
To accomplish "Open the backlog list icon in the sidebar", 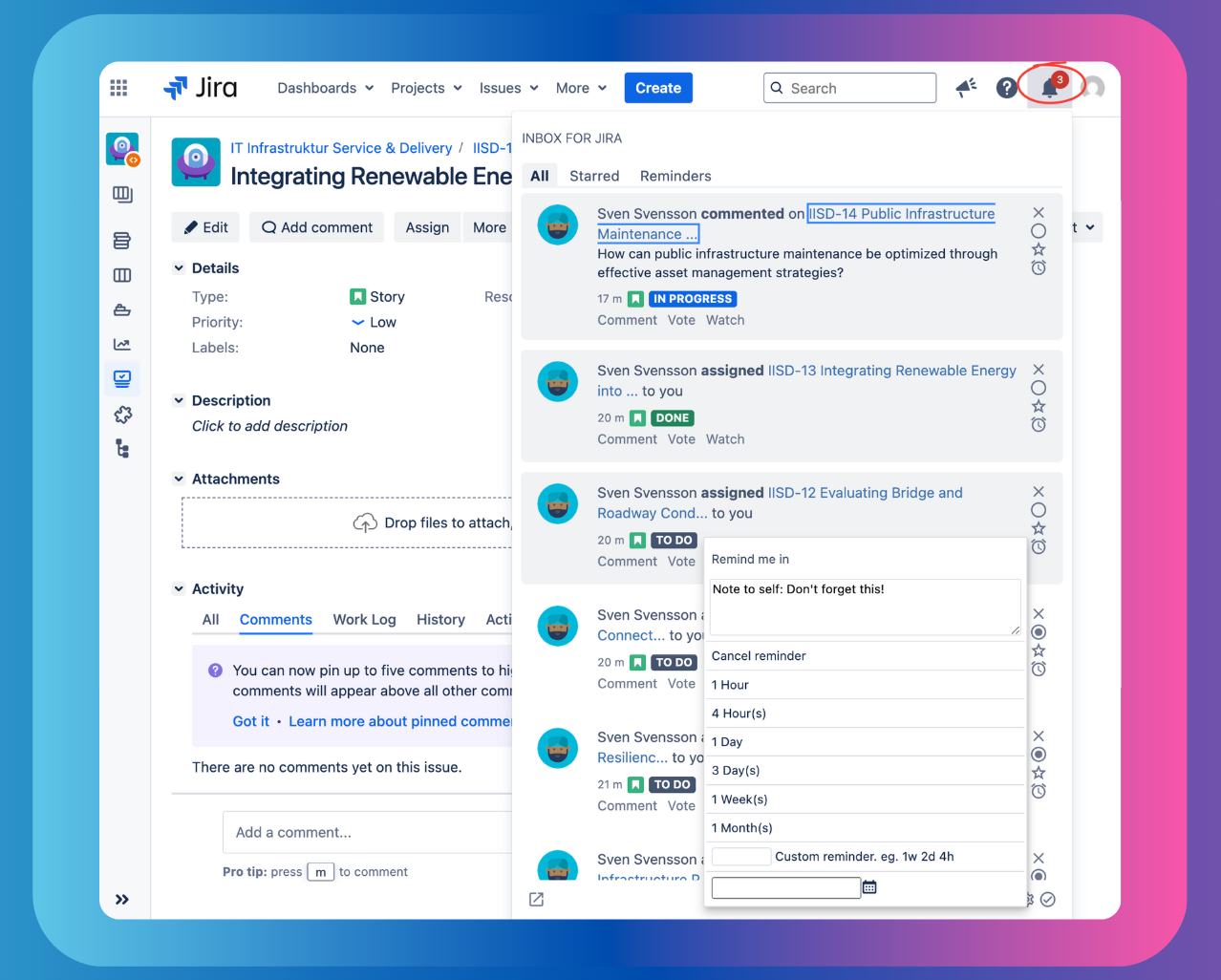I will coord(122,241).
